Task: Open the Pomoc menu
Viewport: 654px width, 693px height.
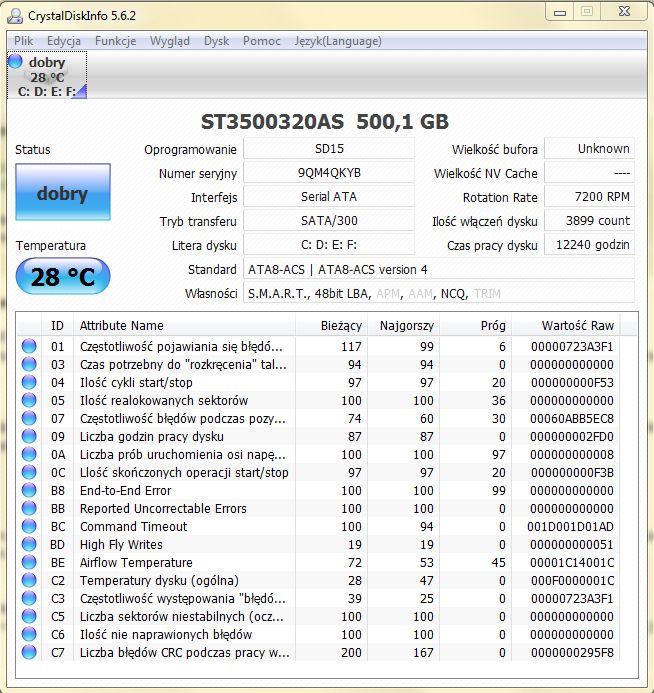Action: click(x=262, y=41)
